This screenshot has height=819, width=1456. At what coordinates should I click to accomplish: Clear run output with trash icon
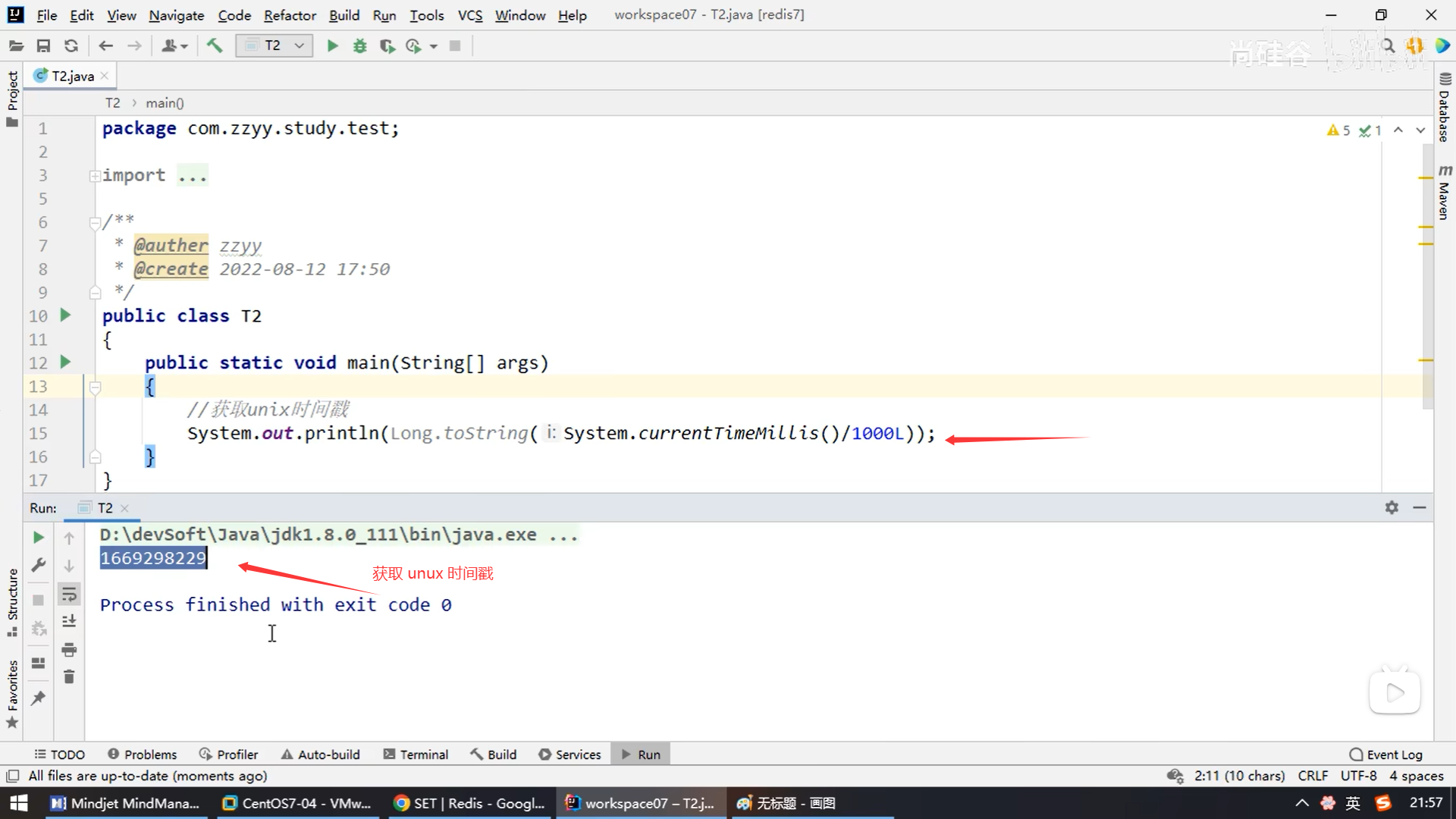(x=69, y=676)
